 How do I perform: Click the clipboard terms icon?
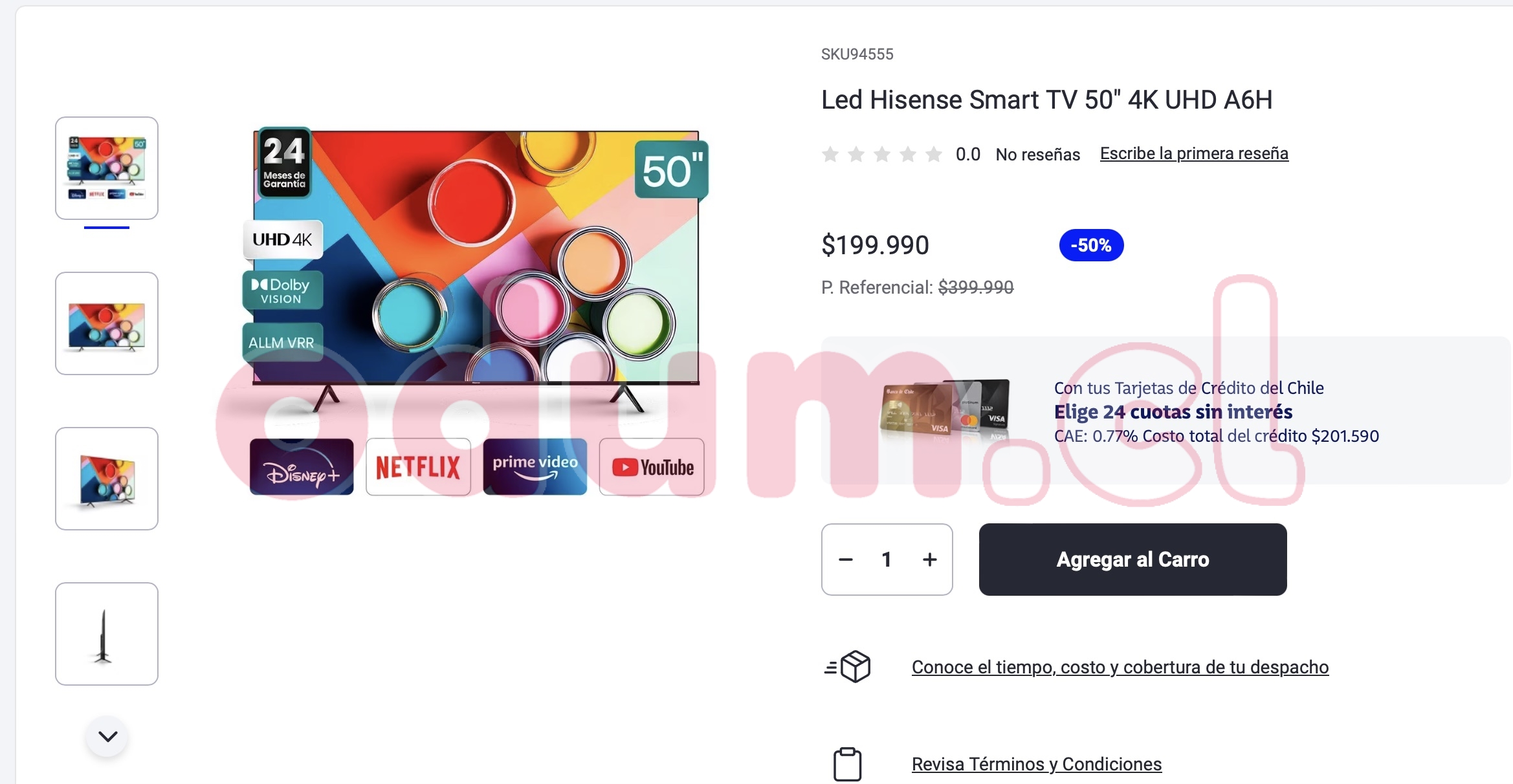(x=847, y=764)
